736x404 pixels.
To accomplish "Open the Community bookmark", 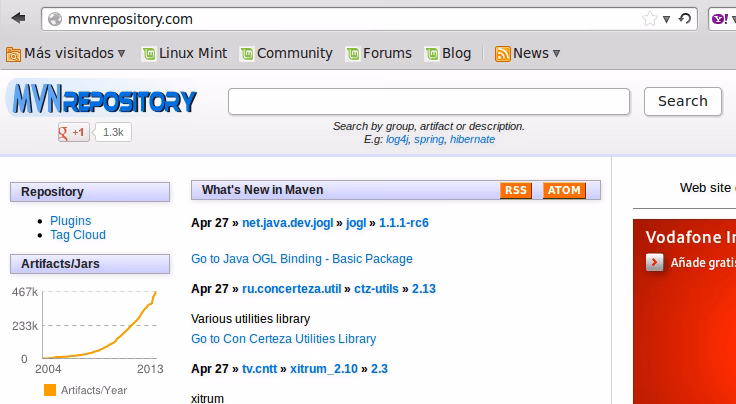I will (x=286, y=53).
